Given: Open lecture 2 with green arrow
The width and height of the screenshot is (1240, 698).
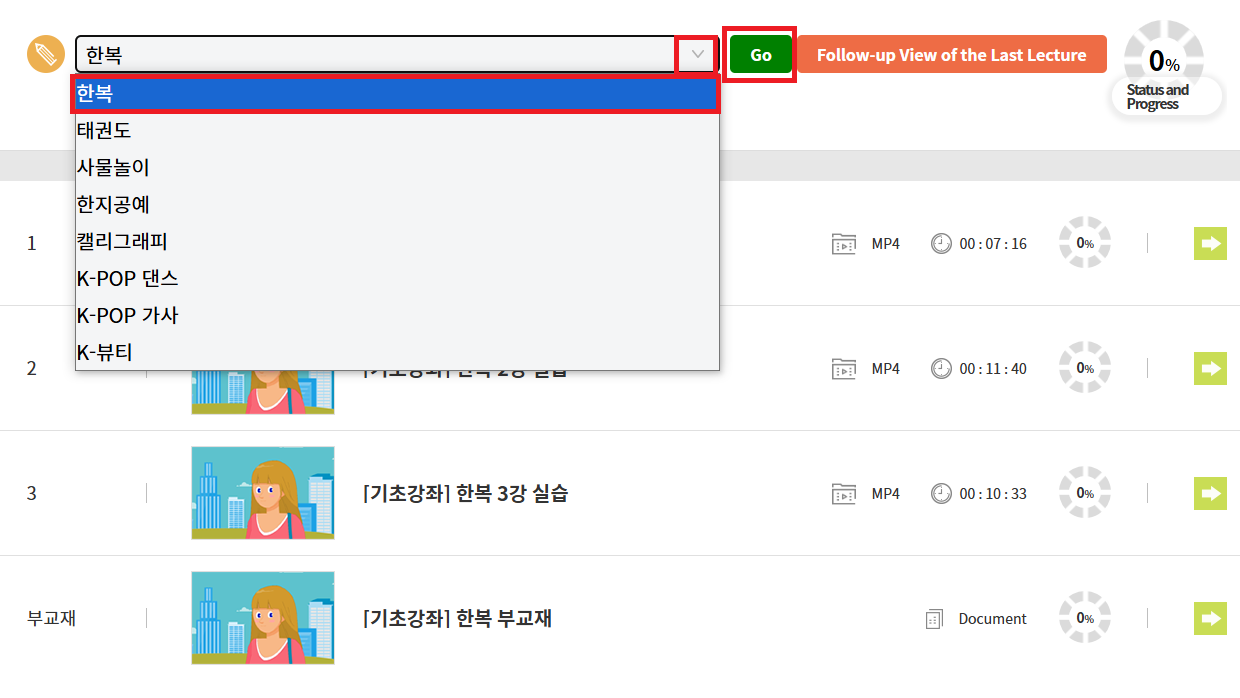Looking at the screenshot, I should (x=1210, y=368).
